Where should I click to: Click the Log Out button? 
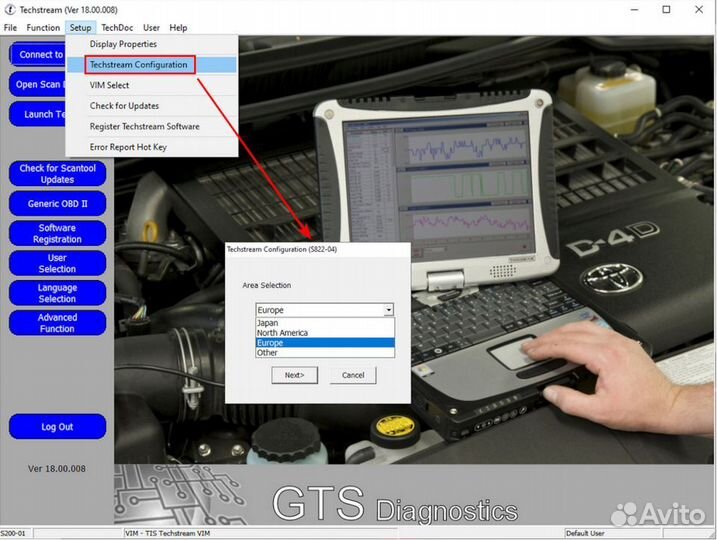pos(58,427)
